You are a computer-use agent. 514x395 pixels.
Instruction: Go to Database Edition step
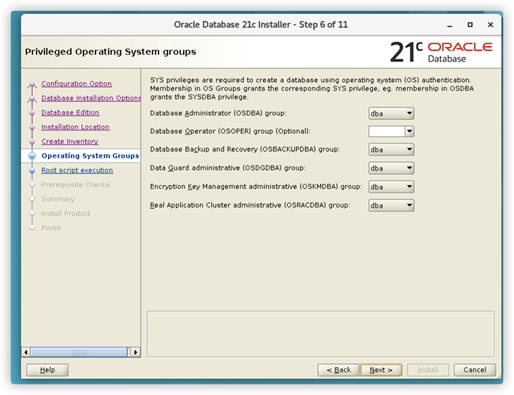(x=70, y=113)
